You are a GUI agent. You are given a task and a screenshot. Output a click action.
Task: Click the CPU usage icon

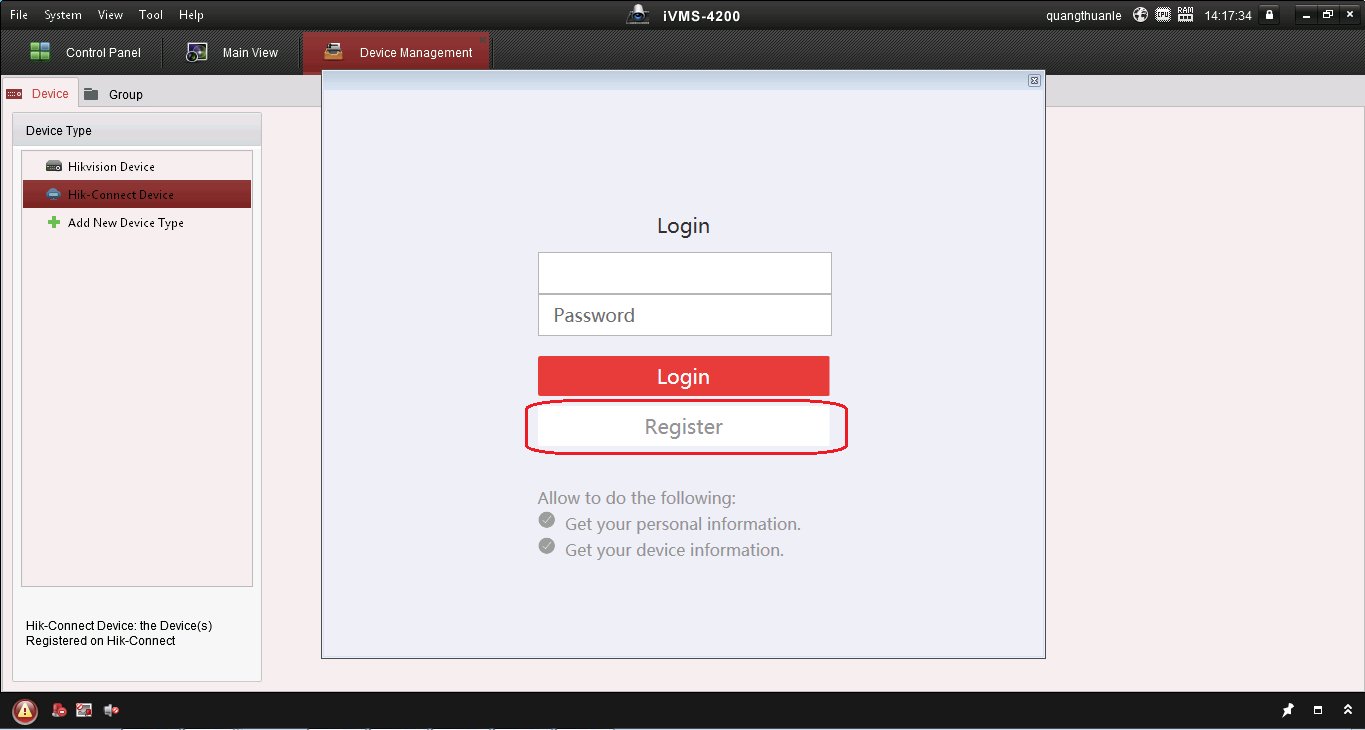[1163, 15]
